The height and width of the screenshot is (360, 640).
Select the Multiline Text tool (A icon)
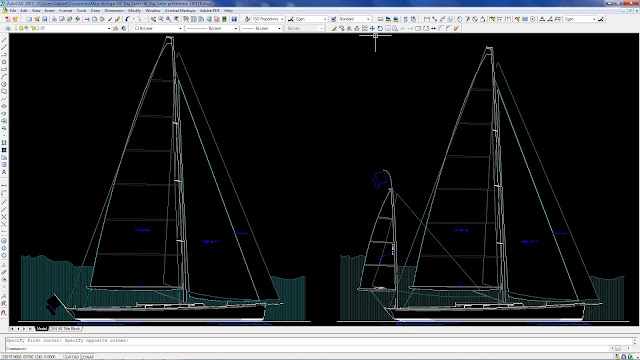(4, 172)
